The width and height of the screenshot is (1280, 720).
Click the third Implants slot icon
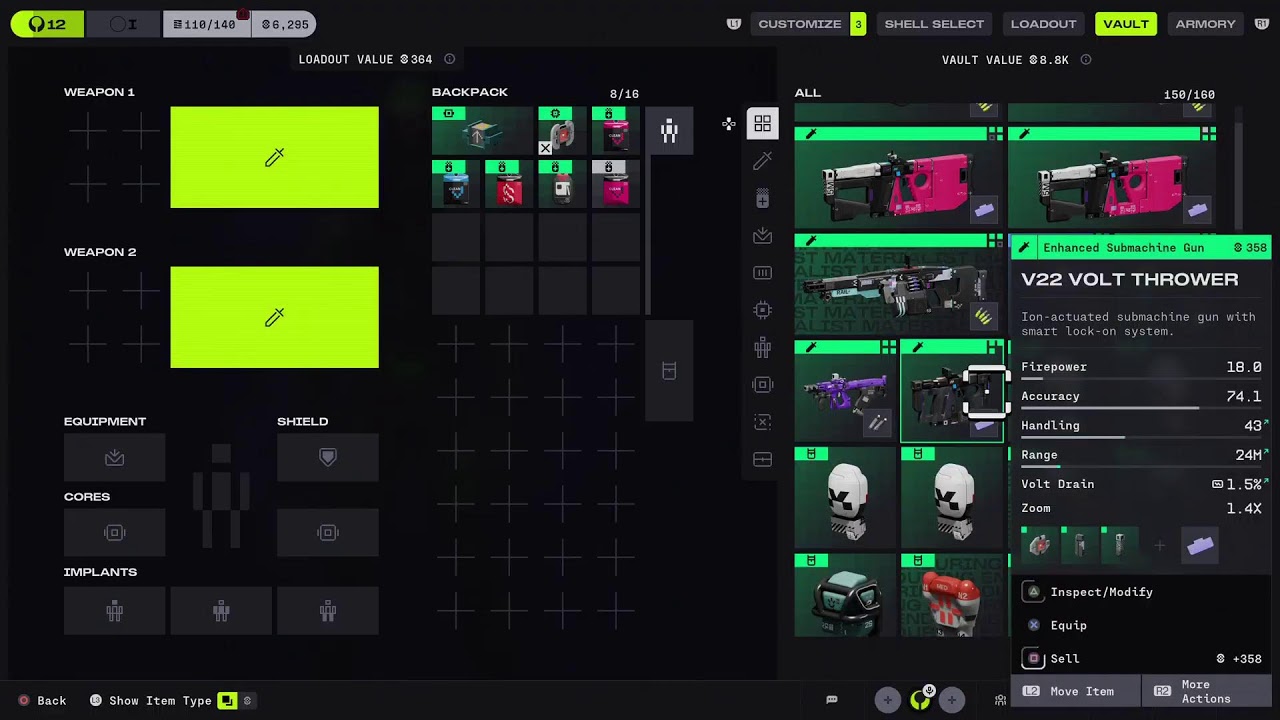328,610
